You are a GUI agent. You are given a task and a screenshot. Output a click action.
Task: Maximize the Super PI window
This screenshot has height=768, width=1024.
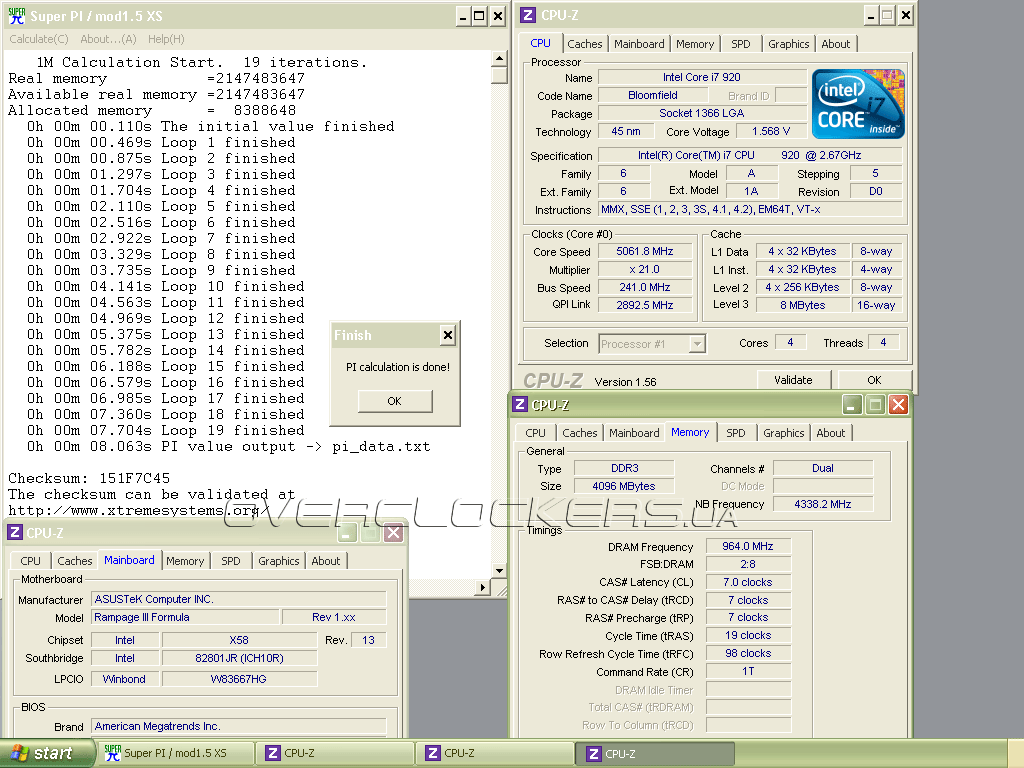coord(479,16)
